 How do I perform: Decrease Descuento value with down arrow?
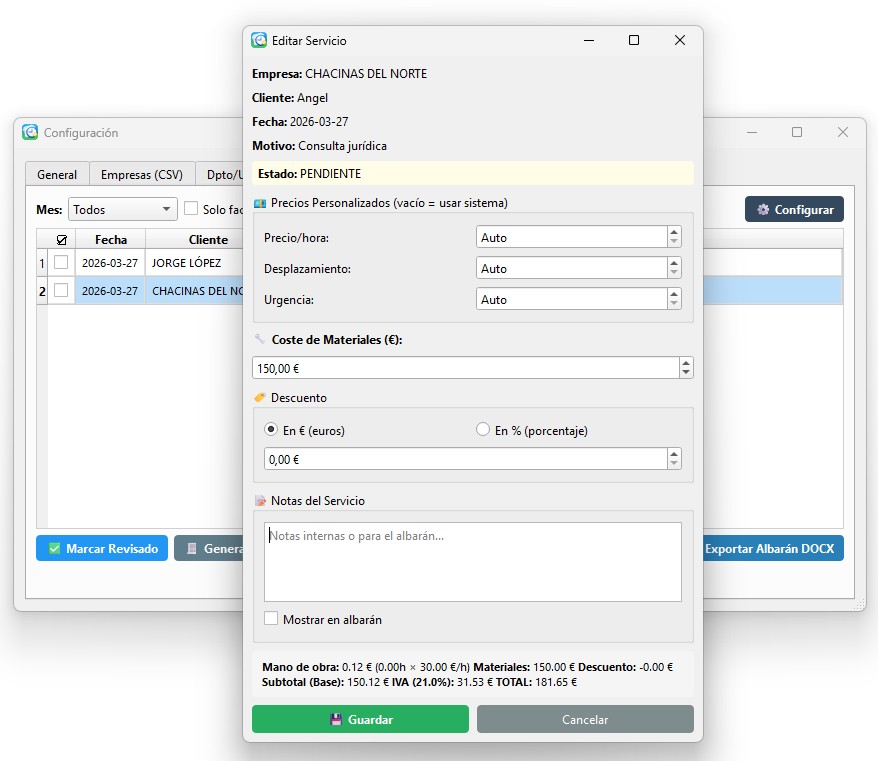point(674,464)
